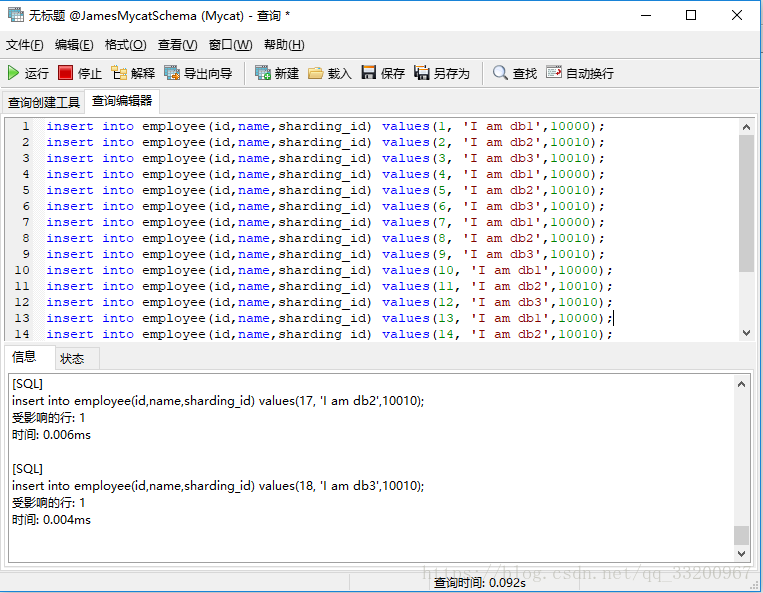The height and width of the screenshot is (593, 763).
Task: Open the Export Wizard (导出向导) icon
Action: 172,73
